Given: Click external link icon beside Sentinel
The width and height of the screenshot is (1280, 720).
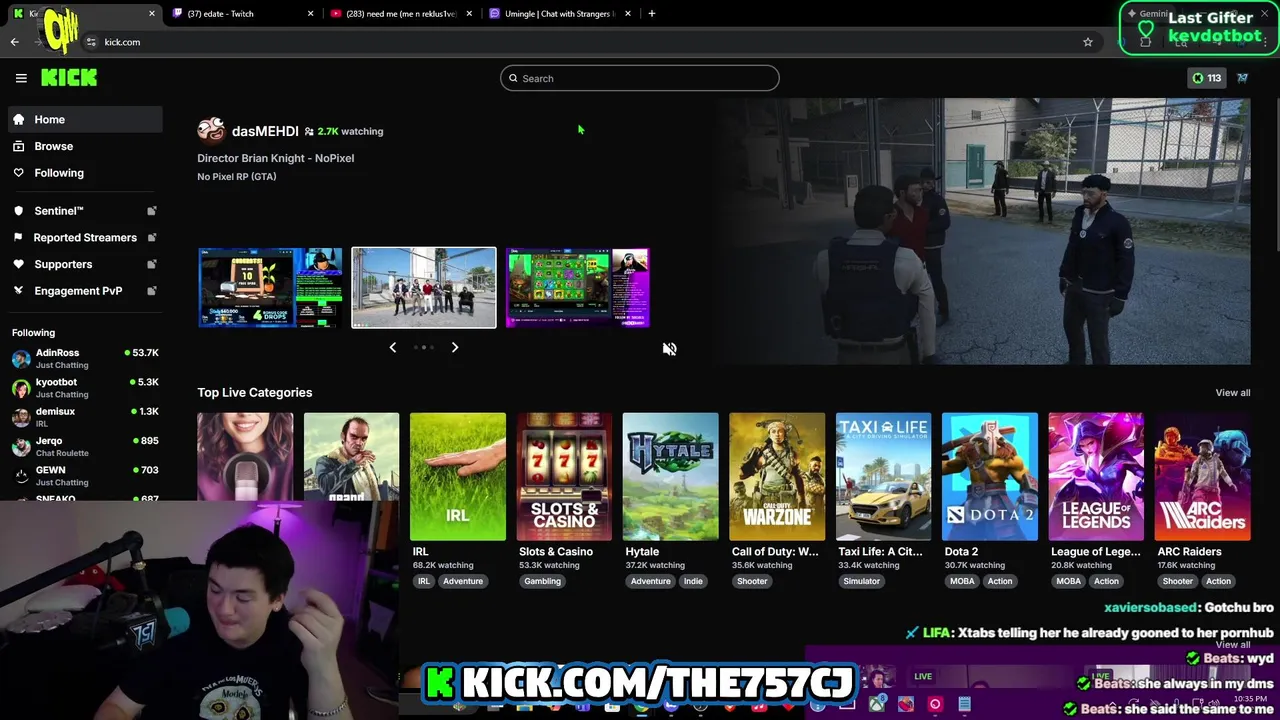Looking at the screenshot, I should [152, 211].
